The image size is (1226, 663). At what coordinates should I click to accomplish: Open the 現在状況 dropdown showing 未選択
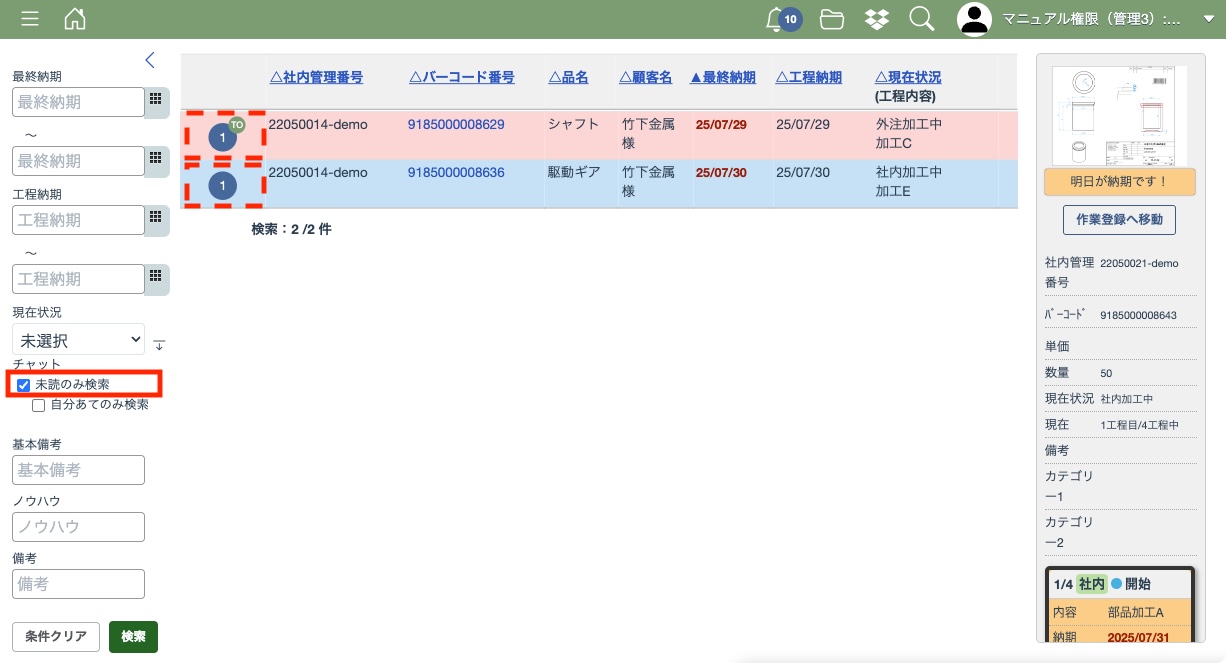pyautogui.click(x=78, y=341)
